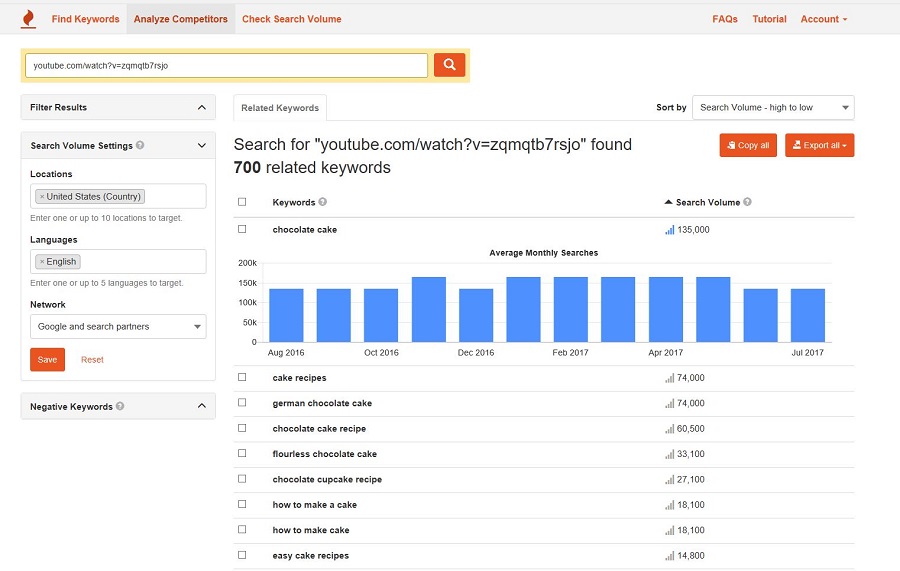This screenshot has height=571, width=900.
Task: Remove the United States (Country) location tag
Action: 42,196
